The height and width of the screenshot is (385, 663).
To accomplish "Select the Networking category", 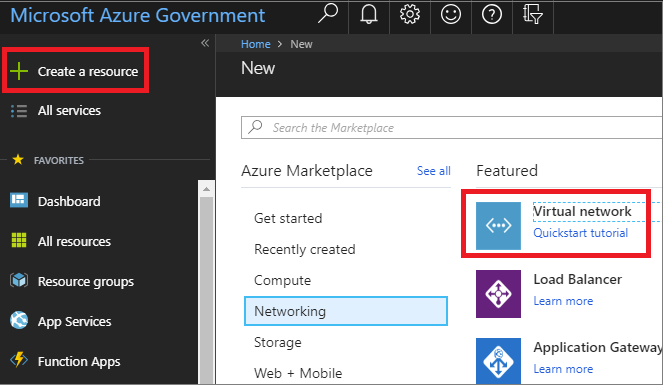I will click(346, 311).
